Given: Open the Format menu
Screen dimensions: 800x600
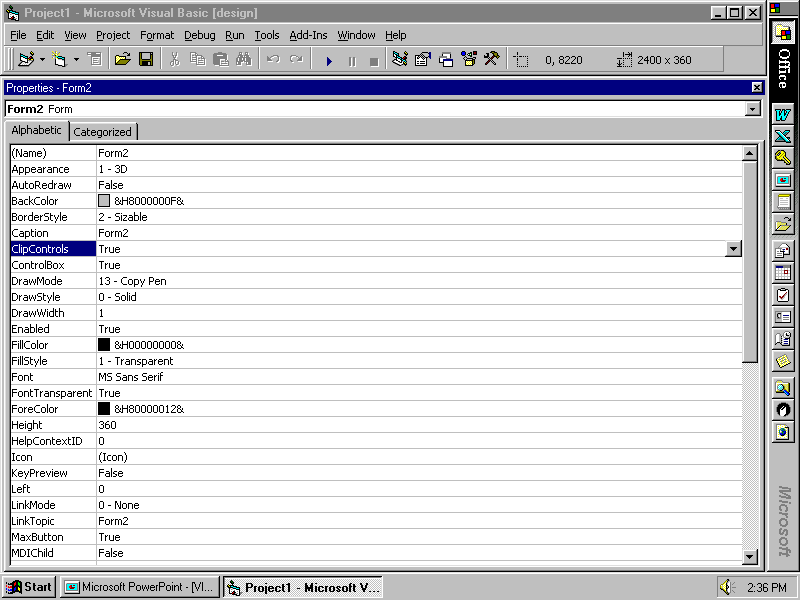Looking at the screenshot, I should click(x=157, y=35).
